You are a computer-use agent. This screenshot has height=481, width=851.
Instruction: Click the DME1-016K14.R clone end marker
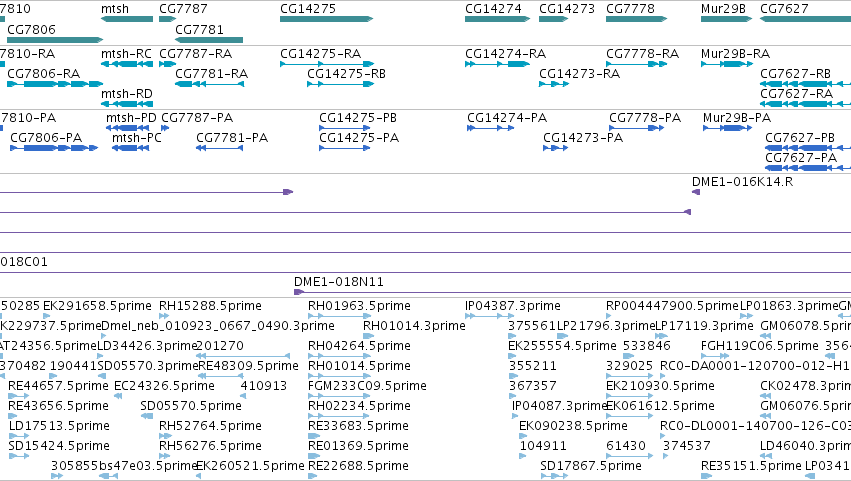(696, 192)
